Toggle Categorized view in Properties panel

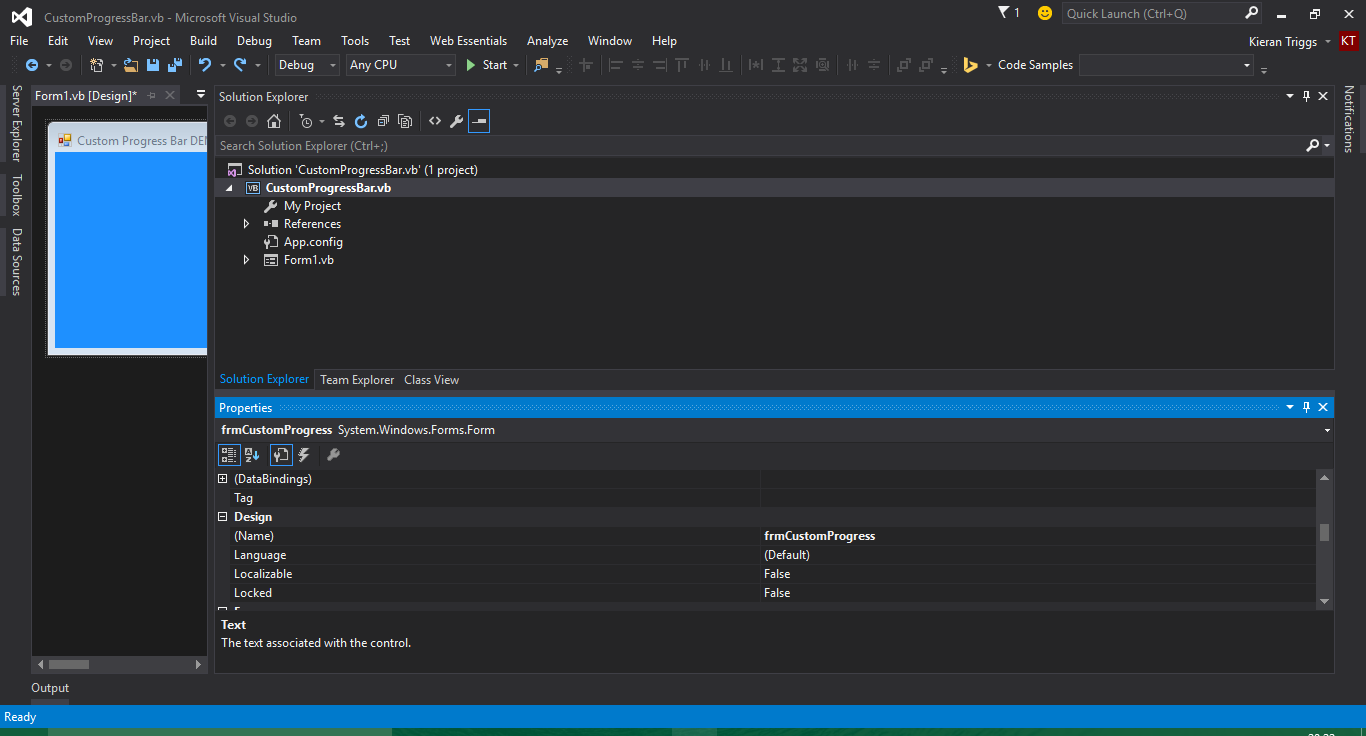click(229, 455)
